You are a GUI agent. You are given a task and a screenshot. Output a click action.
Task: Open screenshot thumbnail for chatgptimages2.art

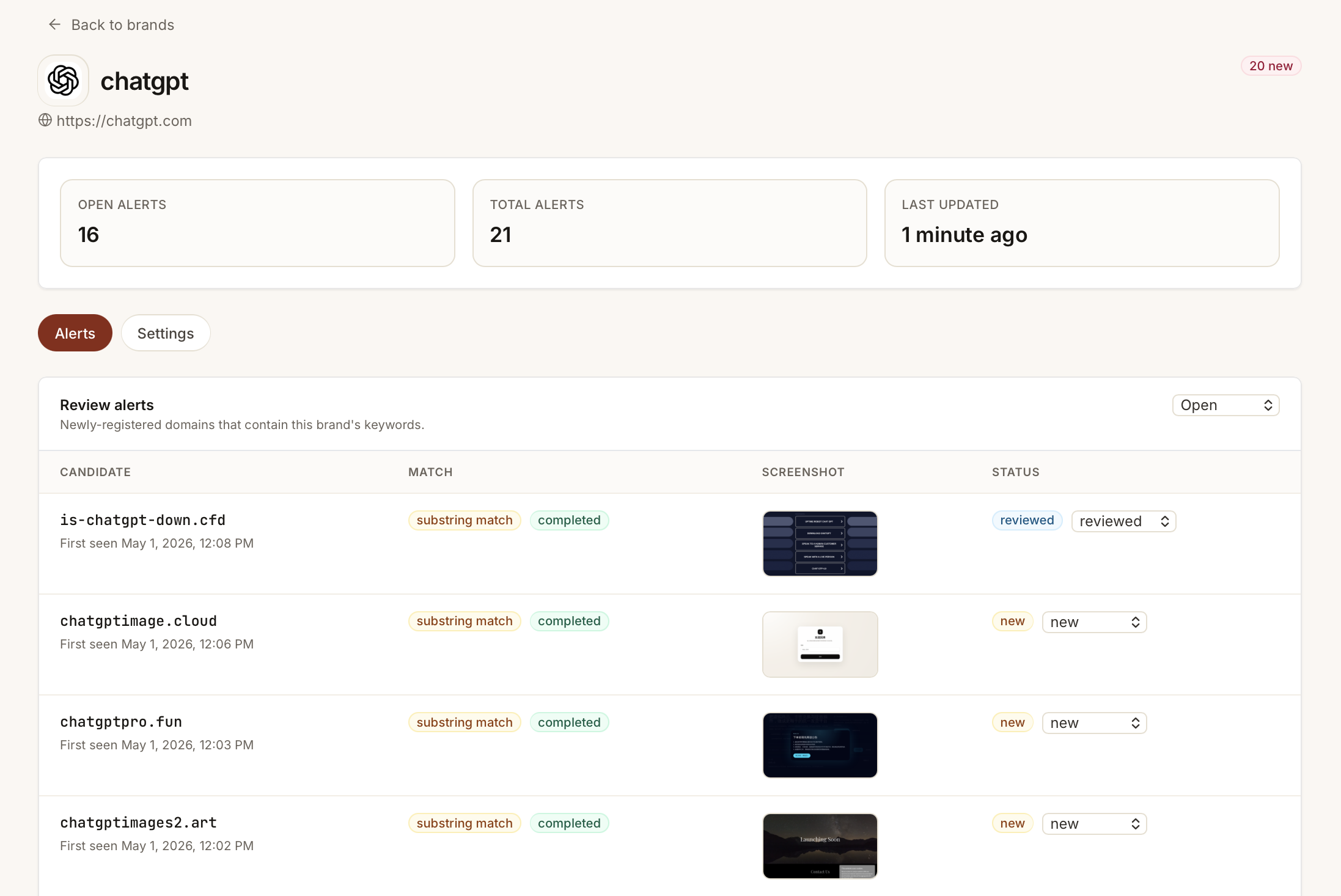820,846
